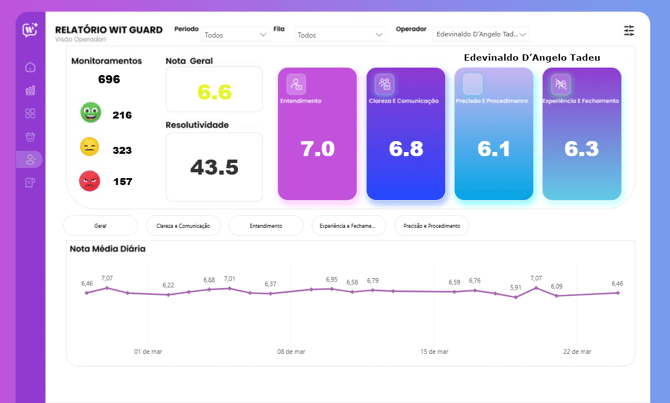Image resolution: width=670 pixels, height=403 pixels.
Task: Click the Clareza e Comunicação 6.8 card
Action: point(406,134)
